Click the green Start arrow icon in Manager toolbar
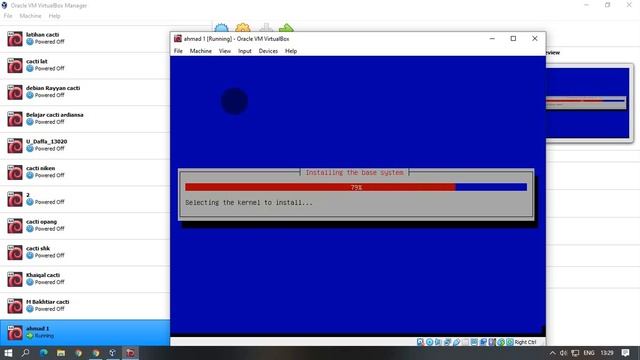 tap(286, 28)
